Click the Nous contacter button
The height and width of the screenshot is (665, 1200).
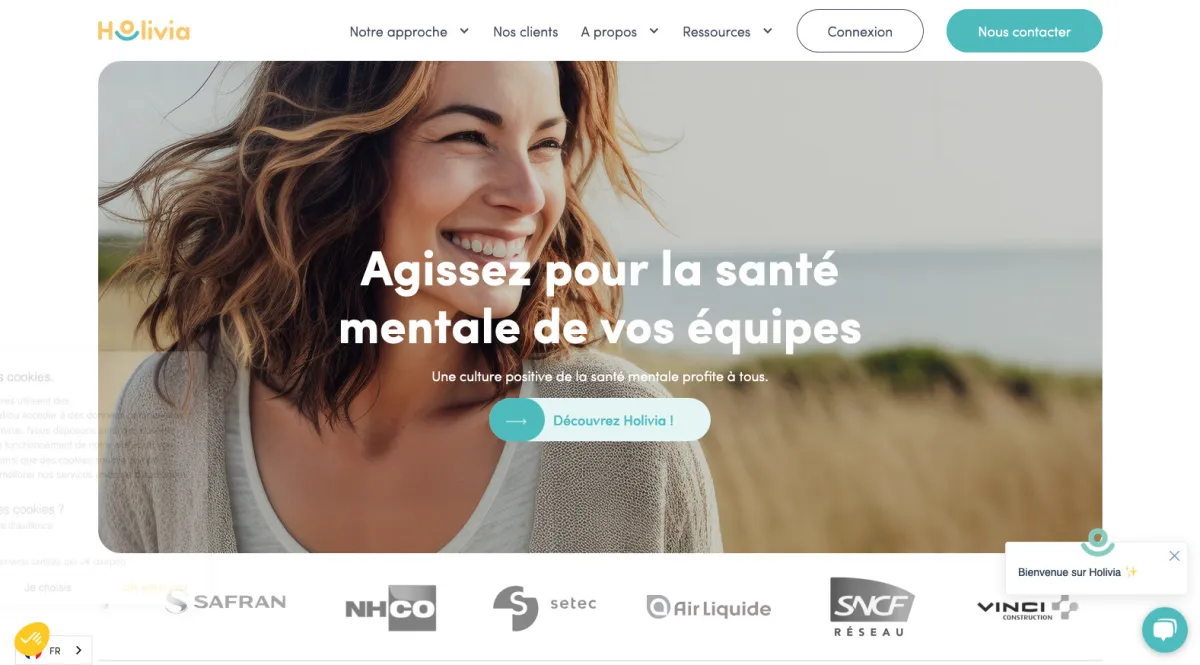1024,31
